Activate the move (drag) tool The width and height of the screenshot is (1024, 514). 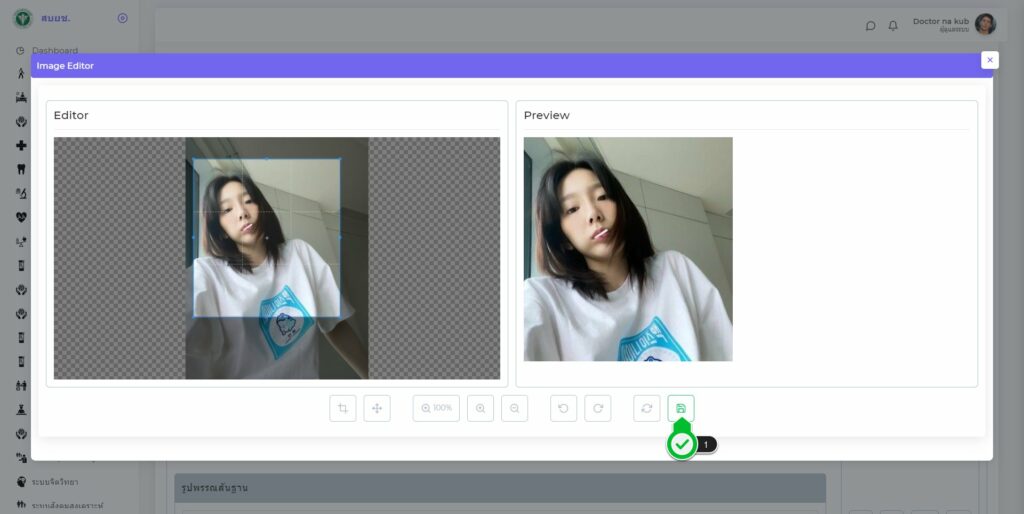click(x=377, y=408)
